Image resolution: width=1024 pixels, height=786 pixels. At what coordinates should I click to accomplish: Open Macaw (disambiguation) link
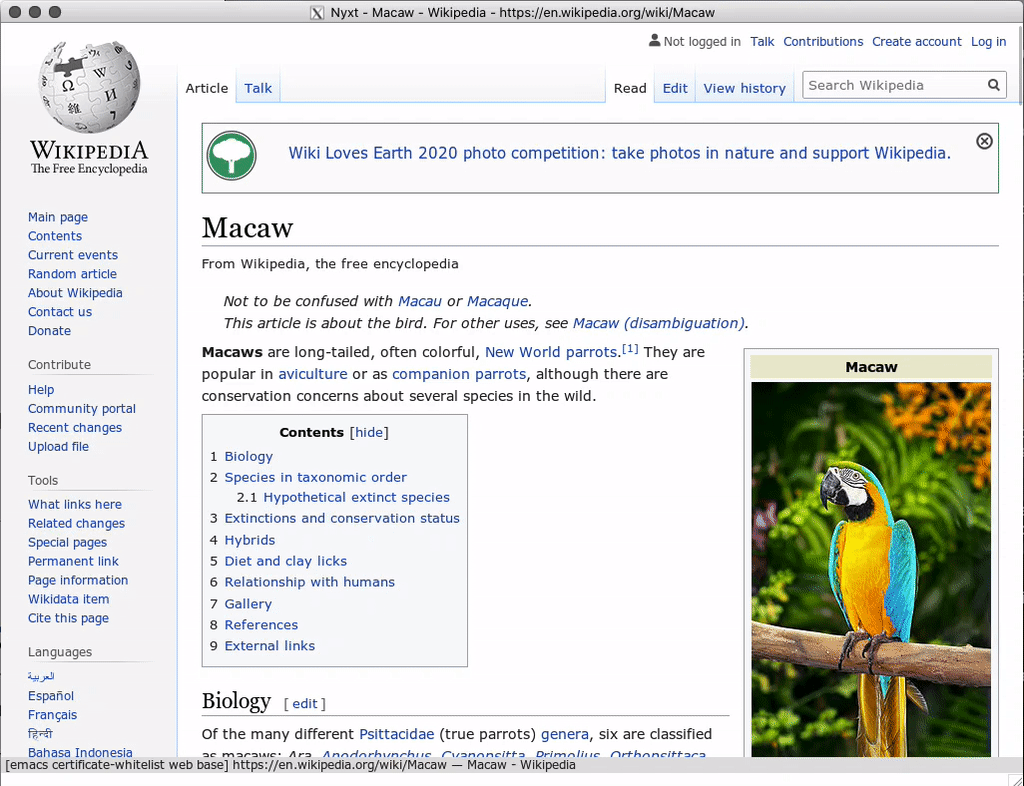tap(659, 323)
